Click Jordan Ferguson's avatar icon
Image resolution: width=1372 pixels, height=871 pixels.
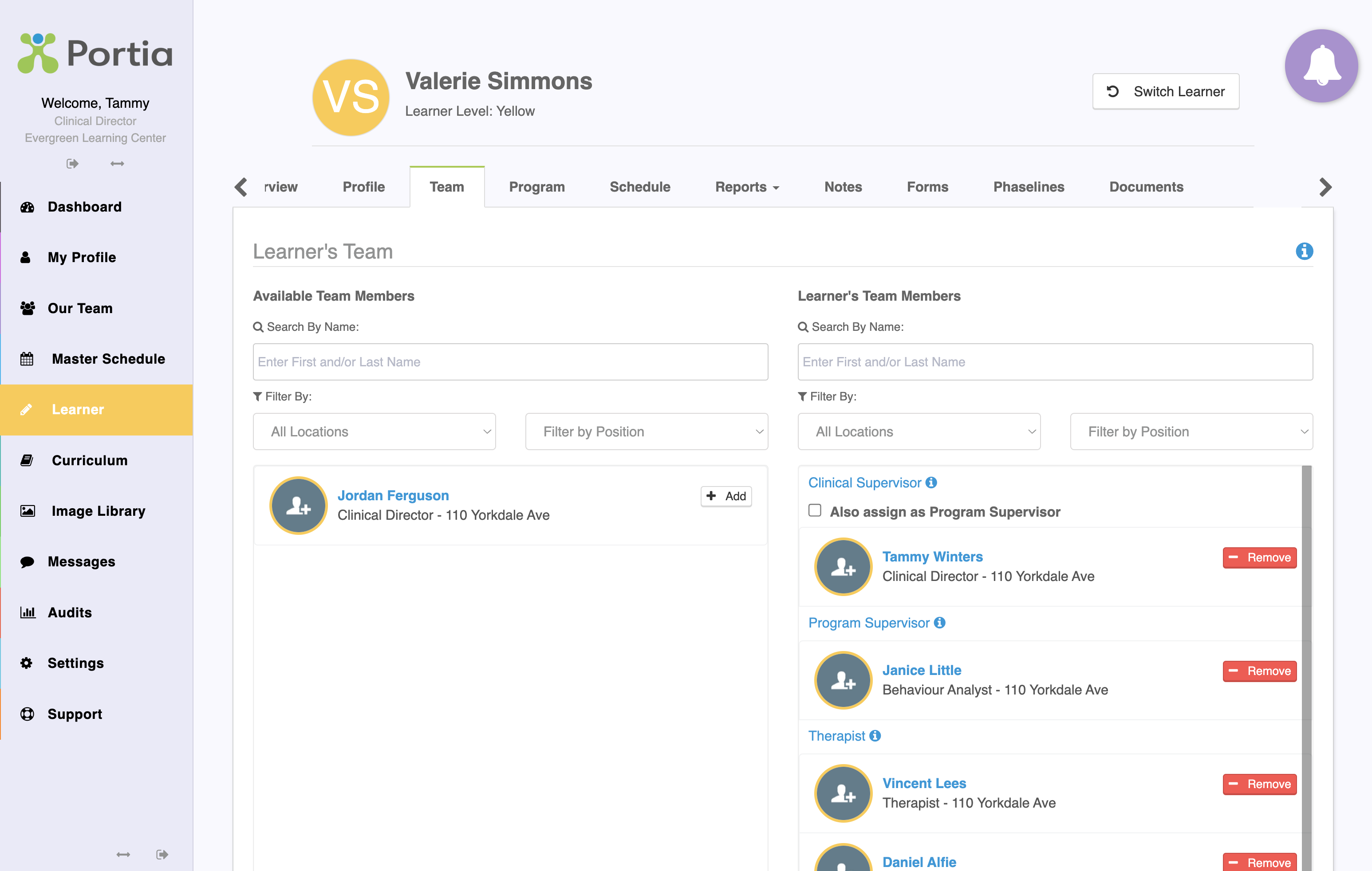(298, 505)
